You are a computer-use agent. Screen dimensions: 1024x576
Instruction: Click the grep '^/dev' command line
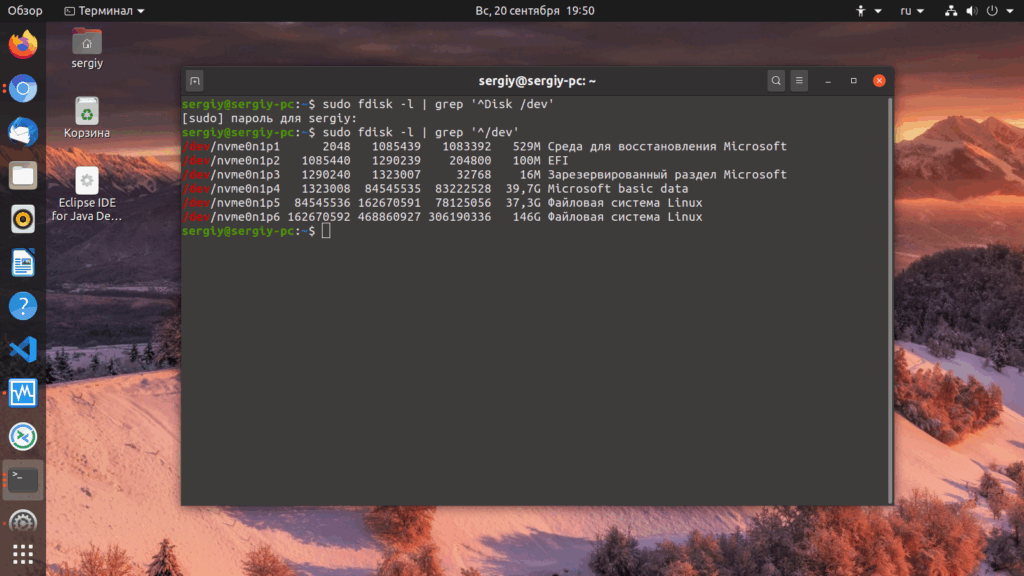tap(351, 133)
